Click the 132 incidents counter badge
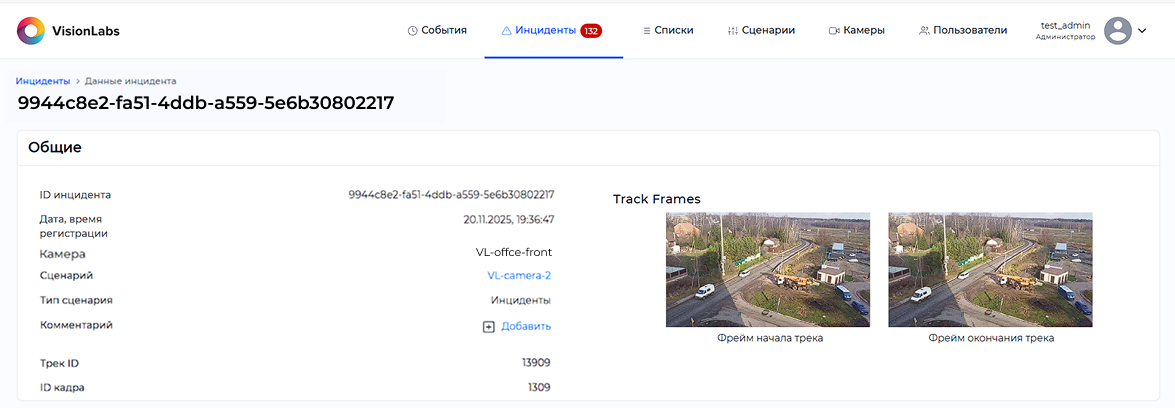1175x408 pixels. pos(591,31)
